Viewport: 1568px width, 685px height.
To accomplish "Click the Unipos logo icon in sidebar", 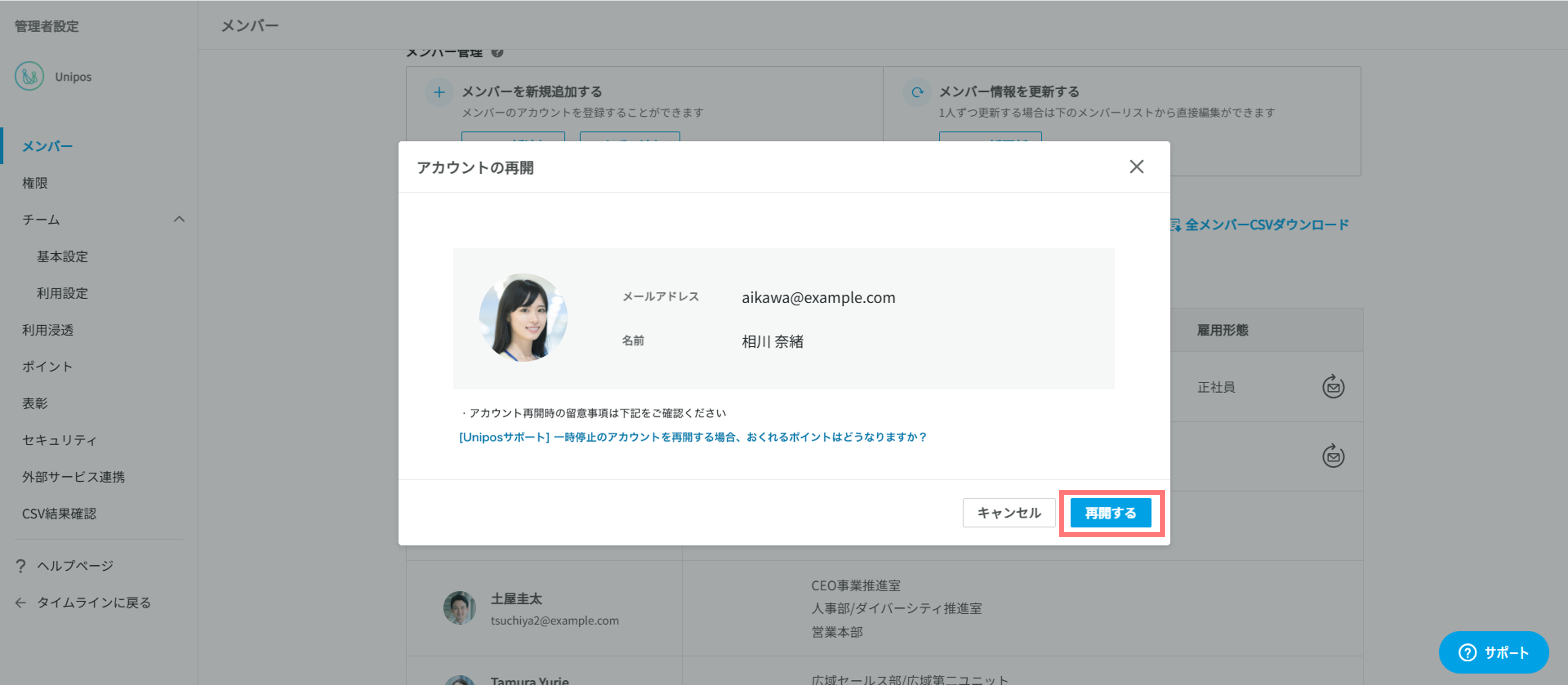I will point(29,77).
